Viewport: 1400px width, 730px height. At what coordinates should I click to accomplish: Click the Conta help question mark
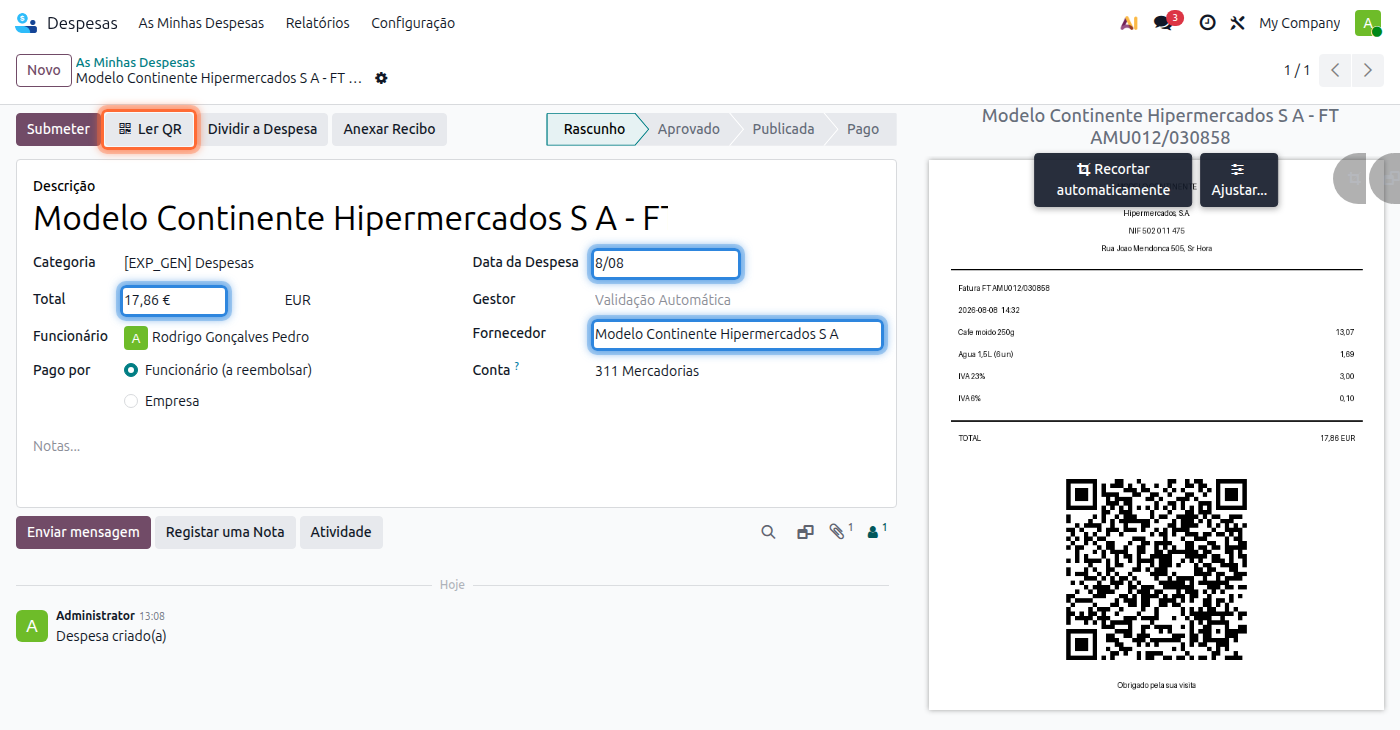click(x=517, y=367)
